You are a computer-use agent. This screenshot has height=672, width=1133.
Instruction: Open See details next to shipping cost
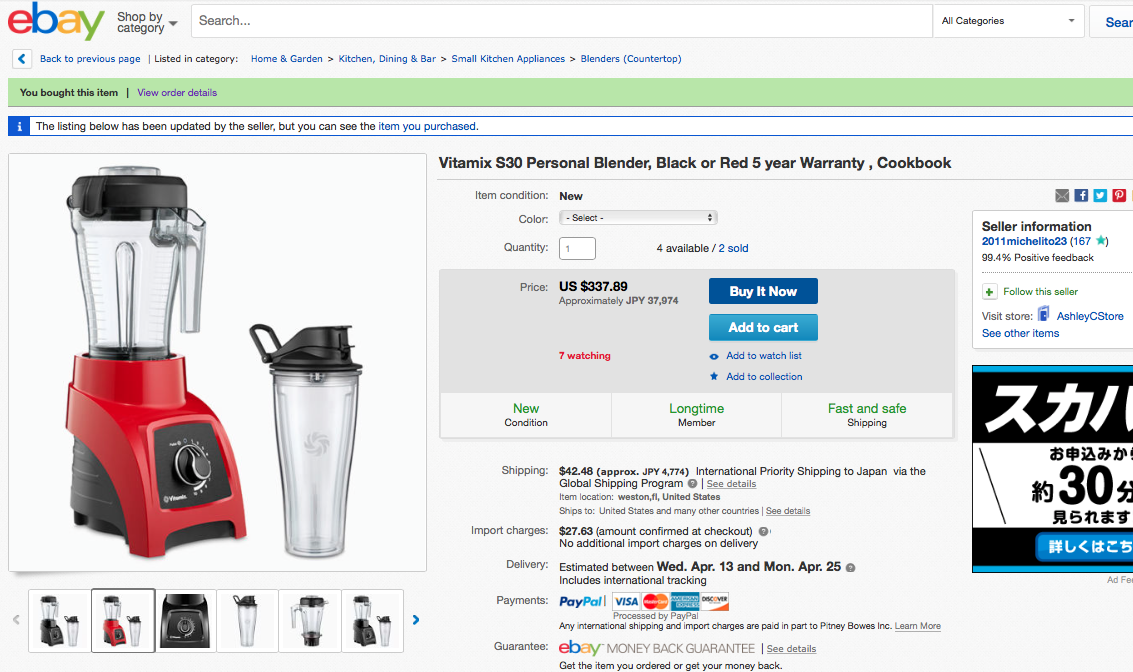(729, 484)
